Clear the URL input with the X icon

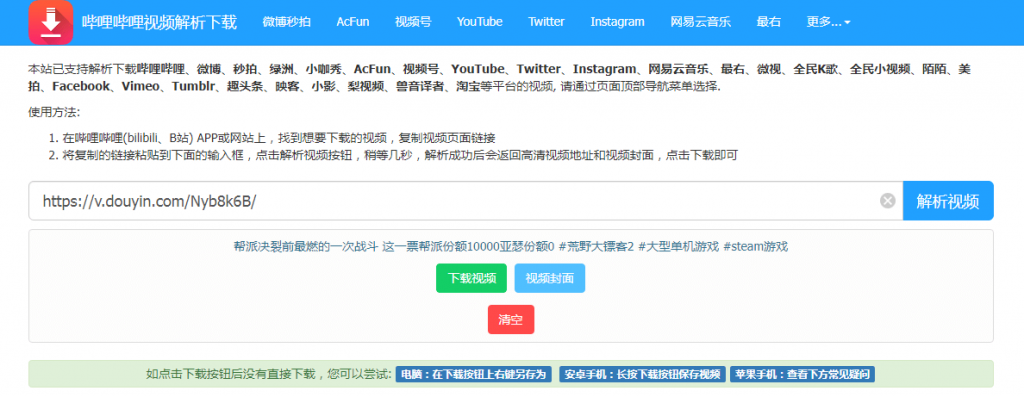click(887, 201)
